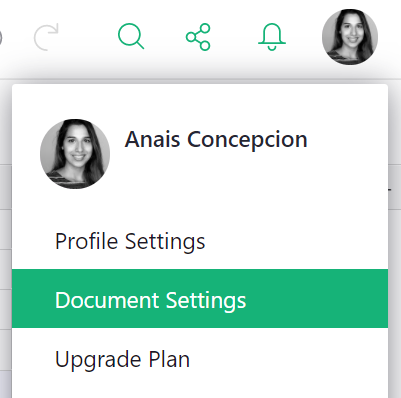View alerts with the green bell
The width and height of the screenshot is (401, 398).
point(272,37)
